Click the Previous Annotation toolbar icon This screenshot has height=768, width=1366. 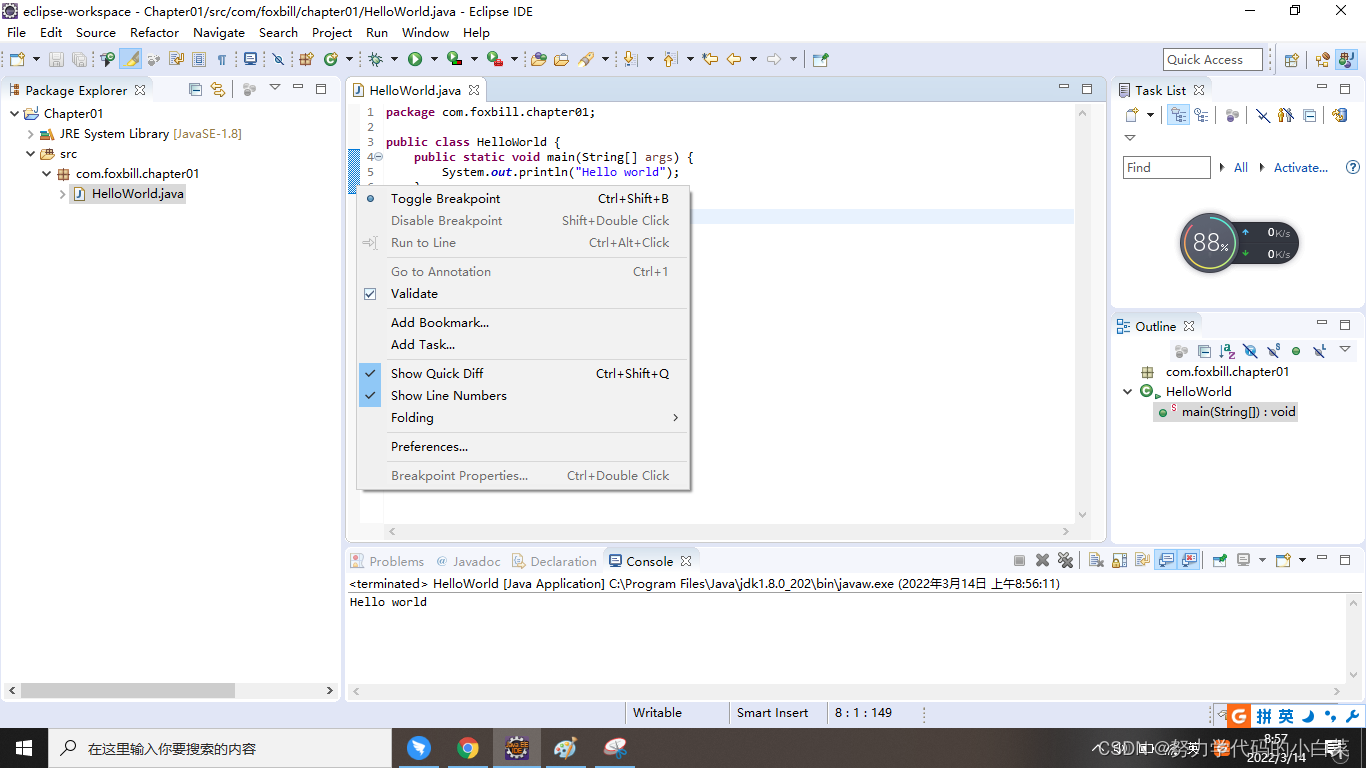tap(670, 59)
